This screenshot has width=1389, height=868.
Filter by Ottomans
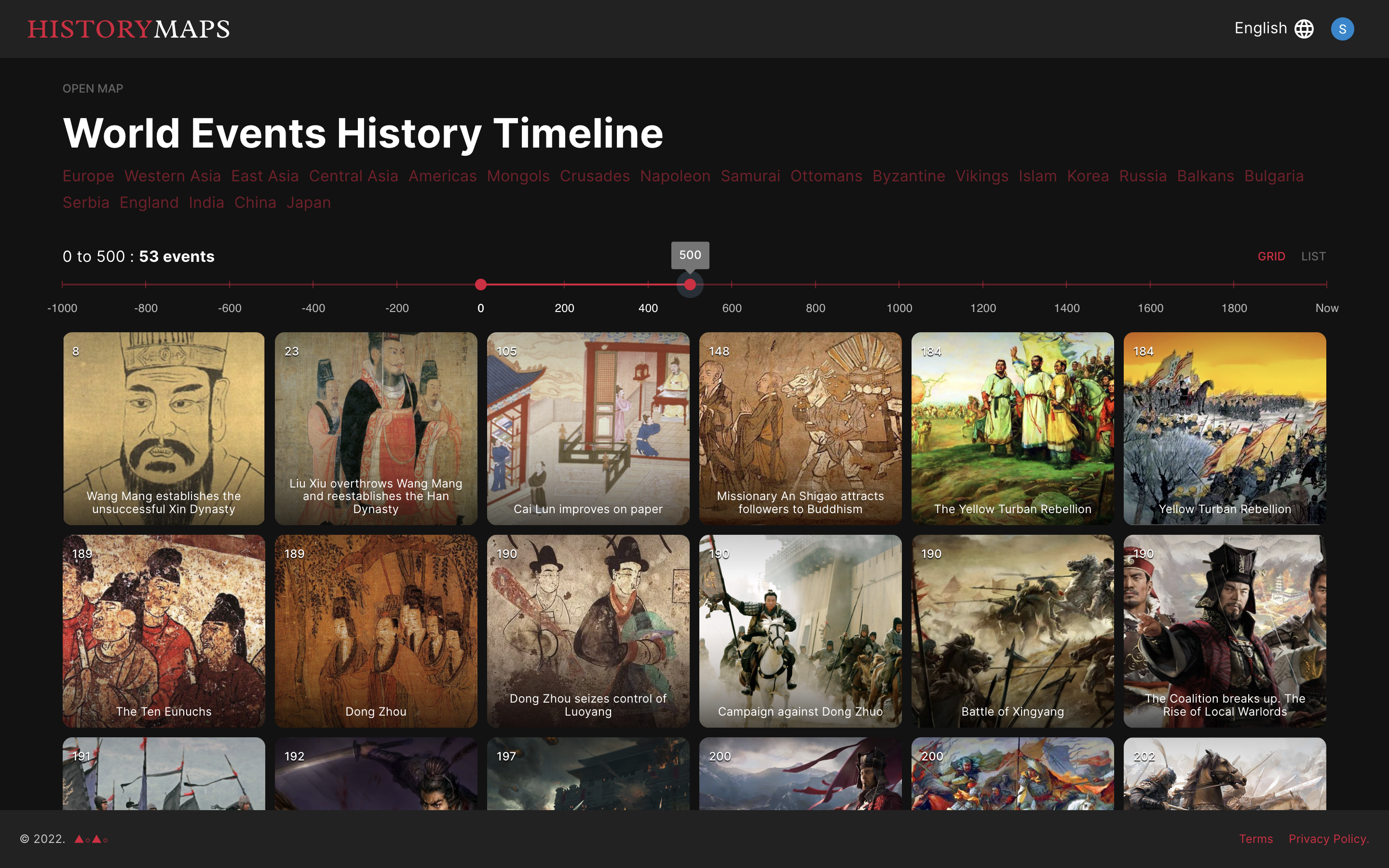(826, 176)
